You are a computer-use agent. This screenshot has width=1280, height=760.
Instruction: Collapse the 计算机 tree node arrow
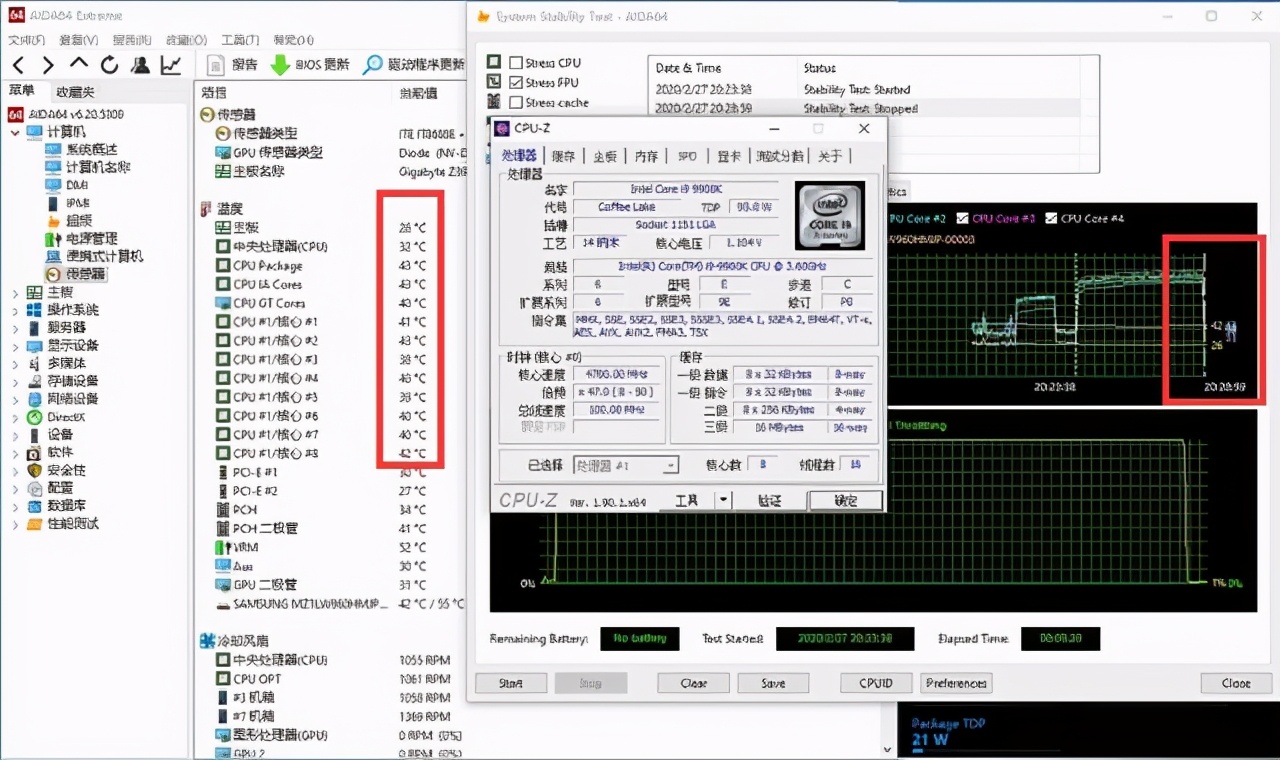[x=15, y=132]
